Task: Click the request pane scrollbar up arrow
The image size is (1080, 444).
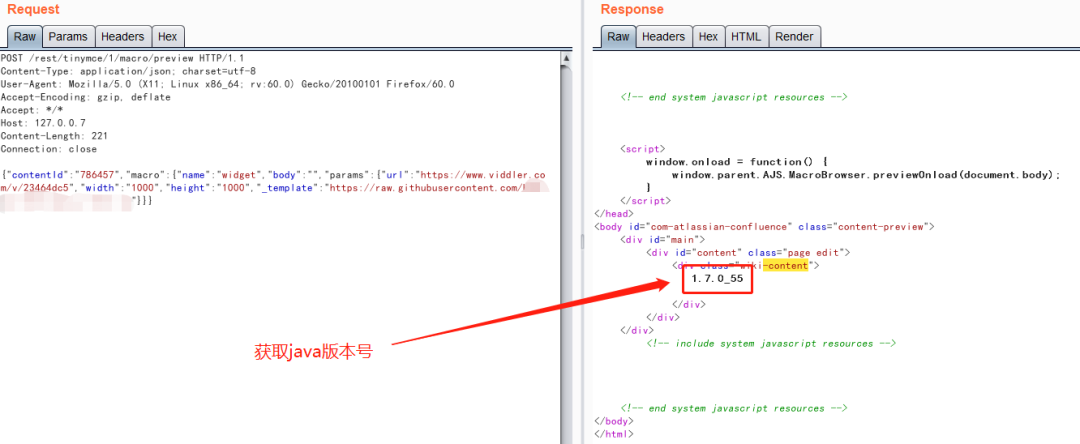Action: [x=565, y=57]
